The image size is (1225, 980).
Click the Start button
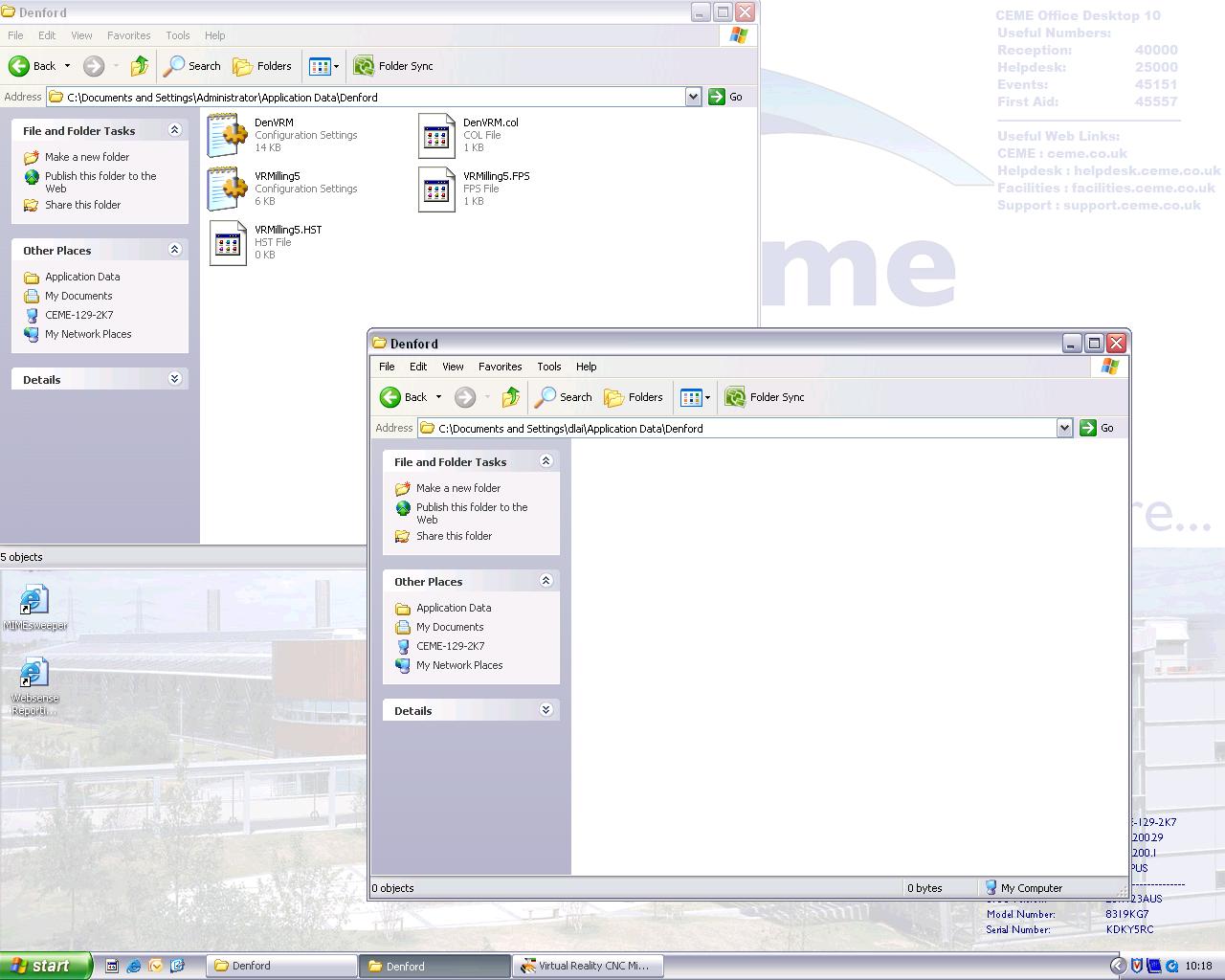46,966
